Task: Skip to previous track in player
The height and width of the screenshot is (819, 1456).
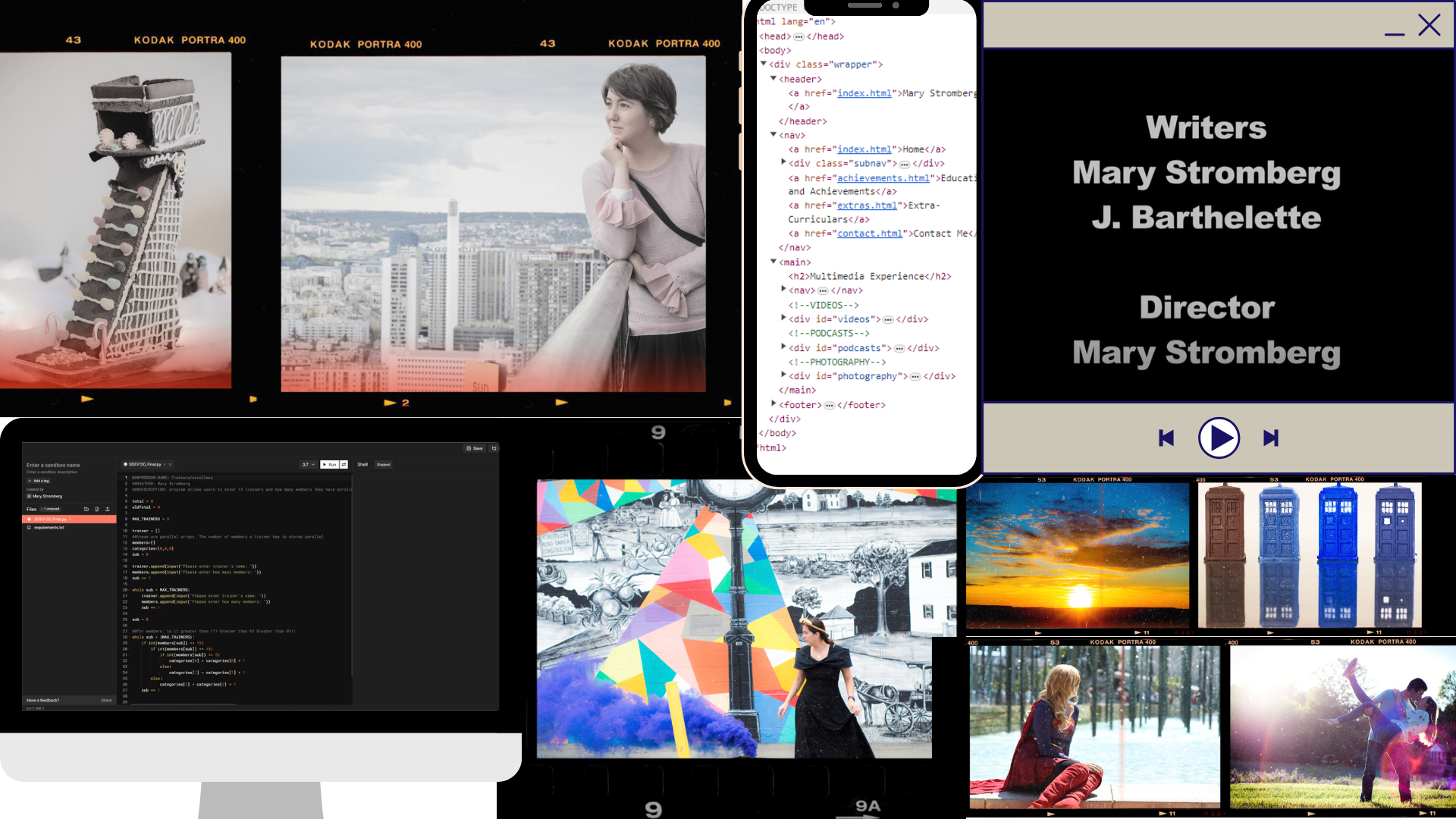Action: [1166, 438]
